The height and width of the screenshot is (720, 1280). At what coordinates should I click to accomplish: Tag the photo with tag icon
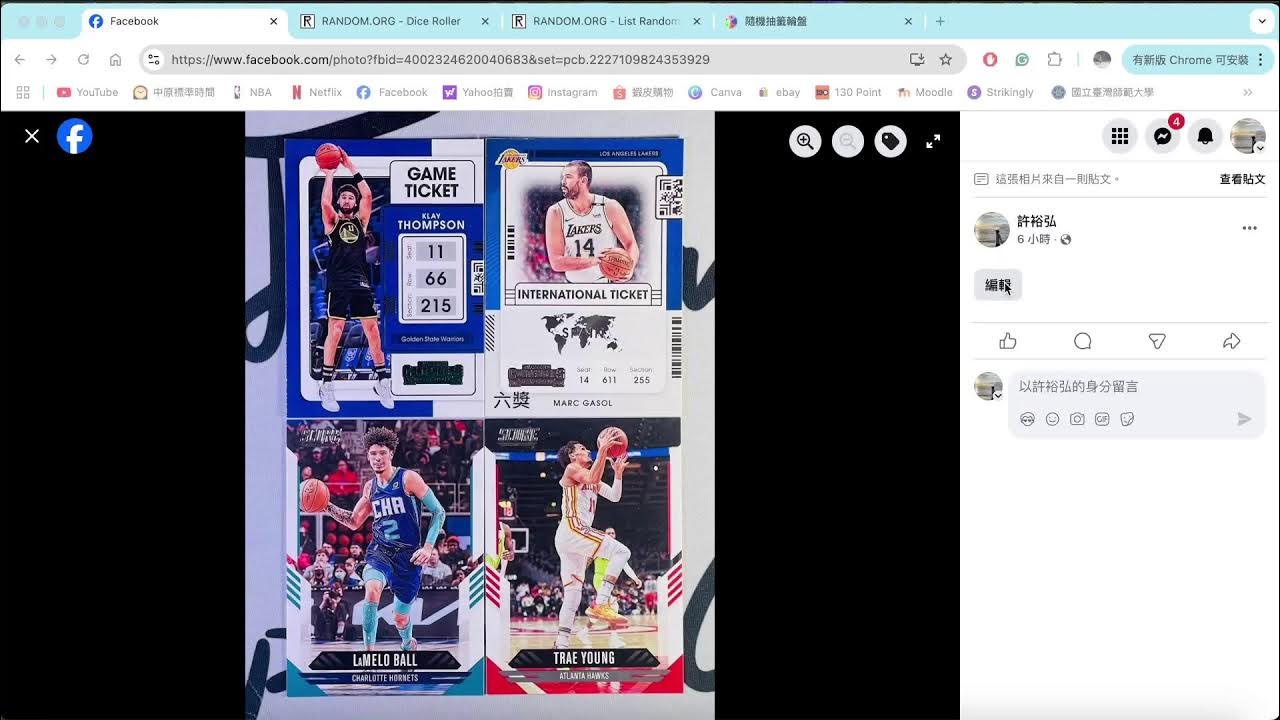pyautogui.click(x=890, y=142)
